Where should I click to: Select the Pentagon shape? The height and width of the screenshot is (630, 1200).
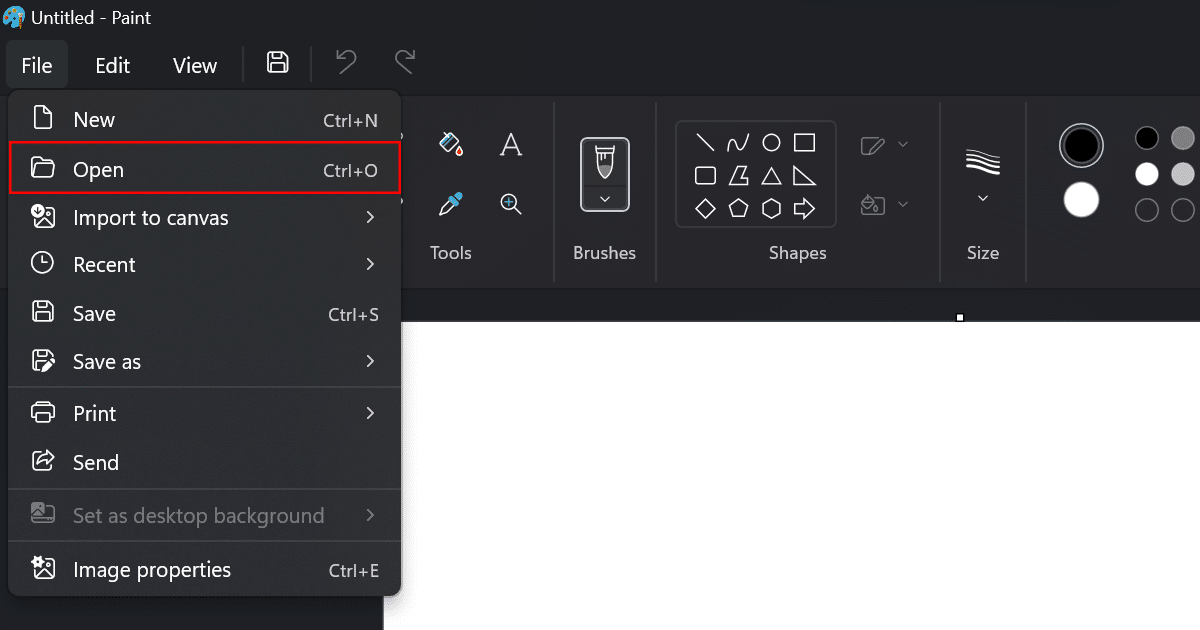point(738,208)
